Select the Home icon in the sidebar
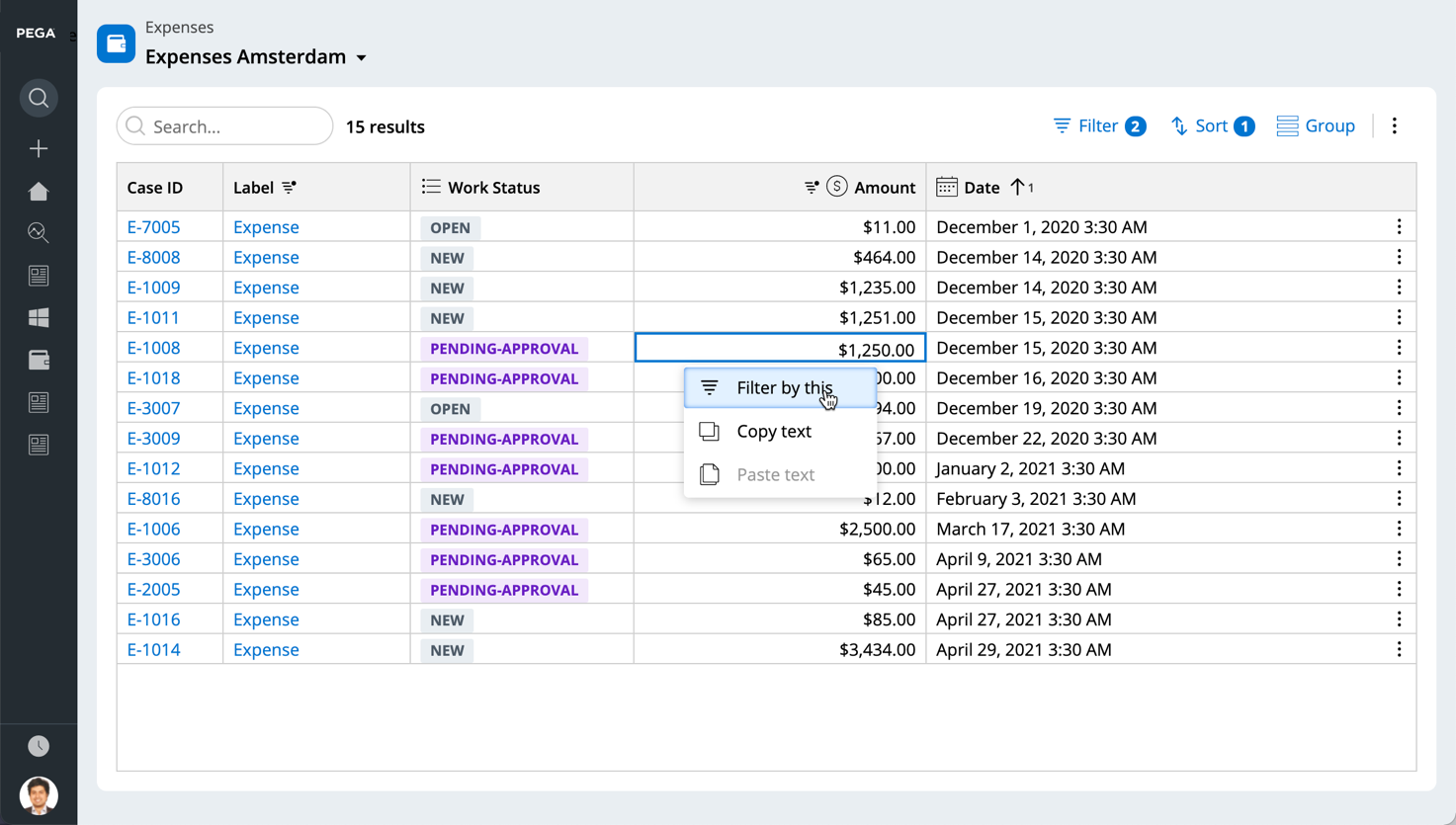This screenshot has width=1456, height=825. (x=38, y=191)
